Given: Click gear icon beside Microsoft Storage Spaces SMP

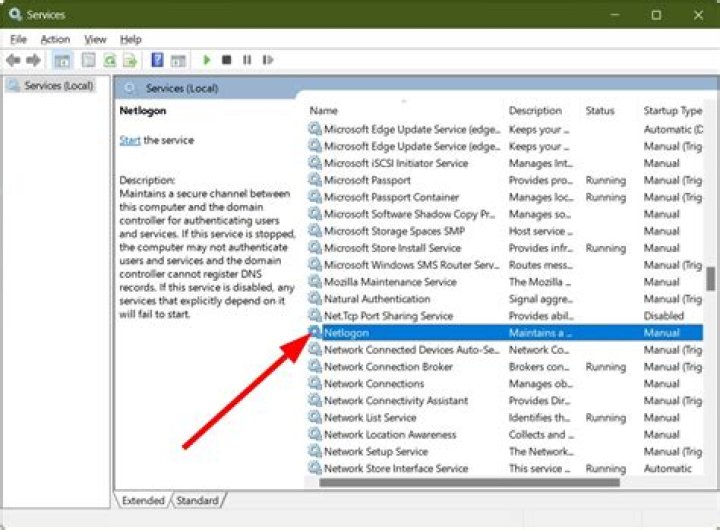Looking at the screenshot, I should 315,230.
